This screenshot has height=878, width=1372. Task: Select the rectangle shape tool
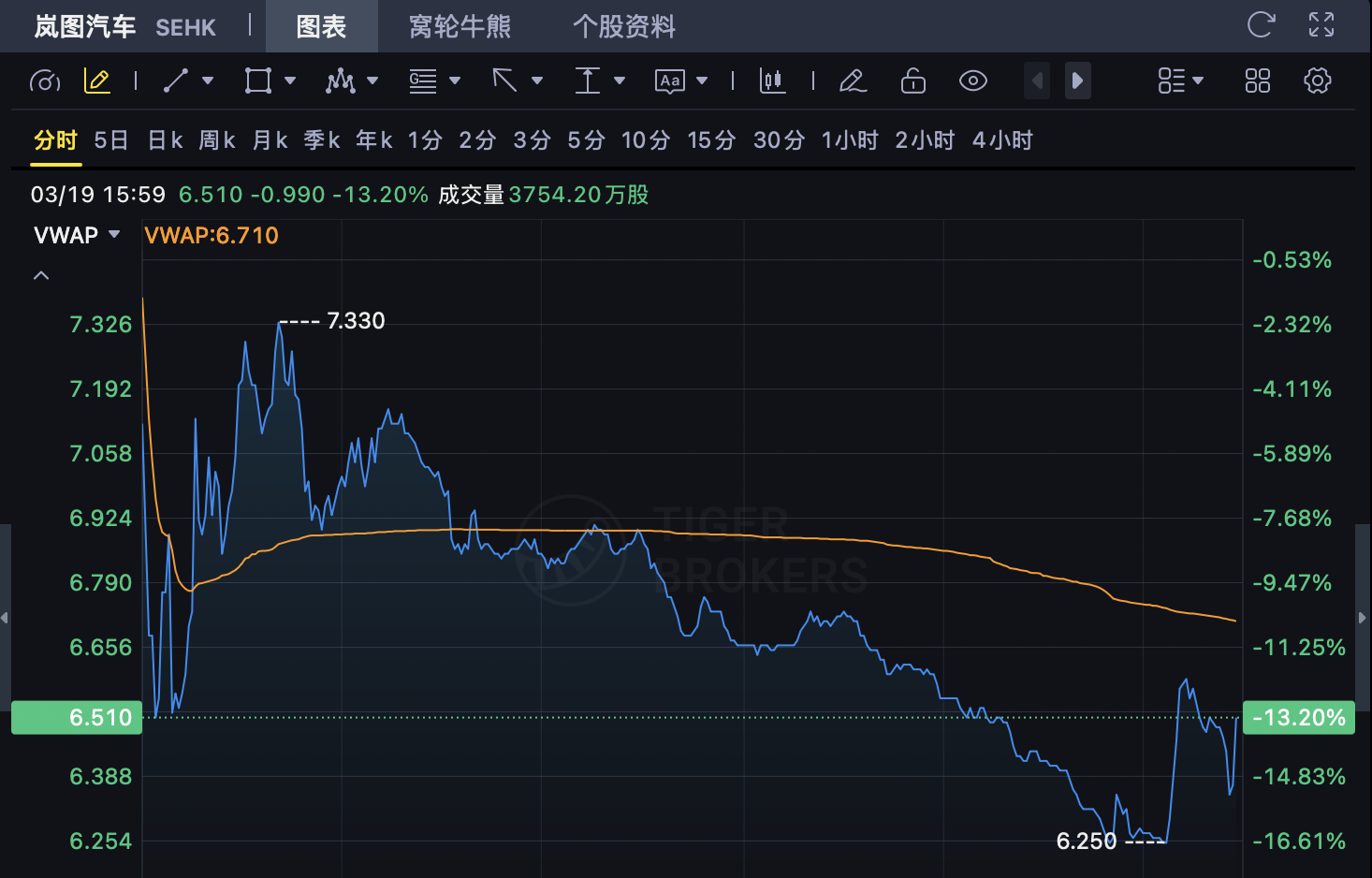pos(258,80)
